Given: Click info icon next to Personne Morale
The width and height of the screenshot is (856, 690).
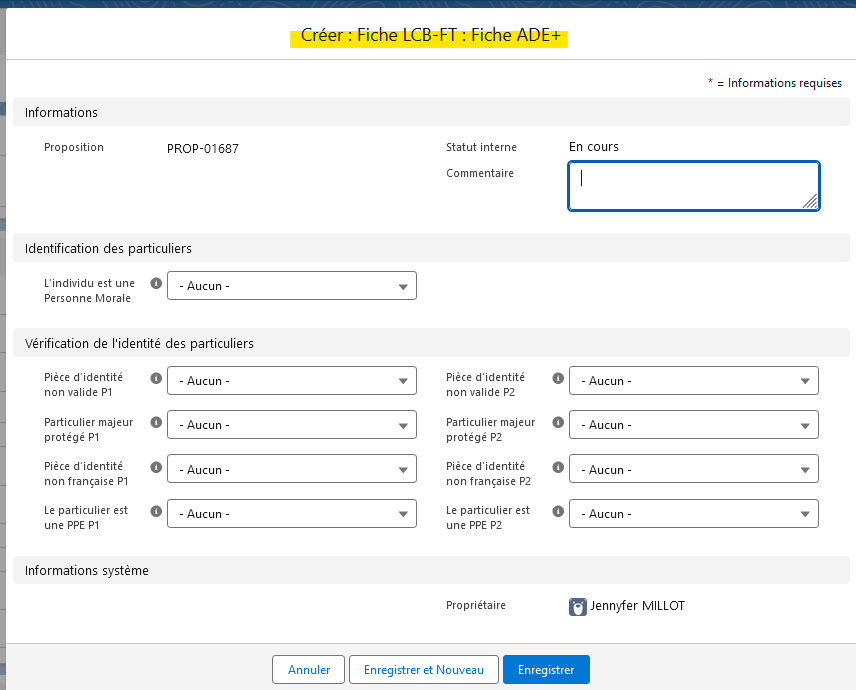Looking at the screenshot, I should [156, 284].
